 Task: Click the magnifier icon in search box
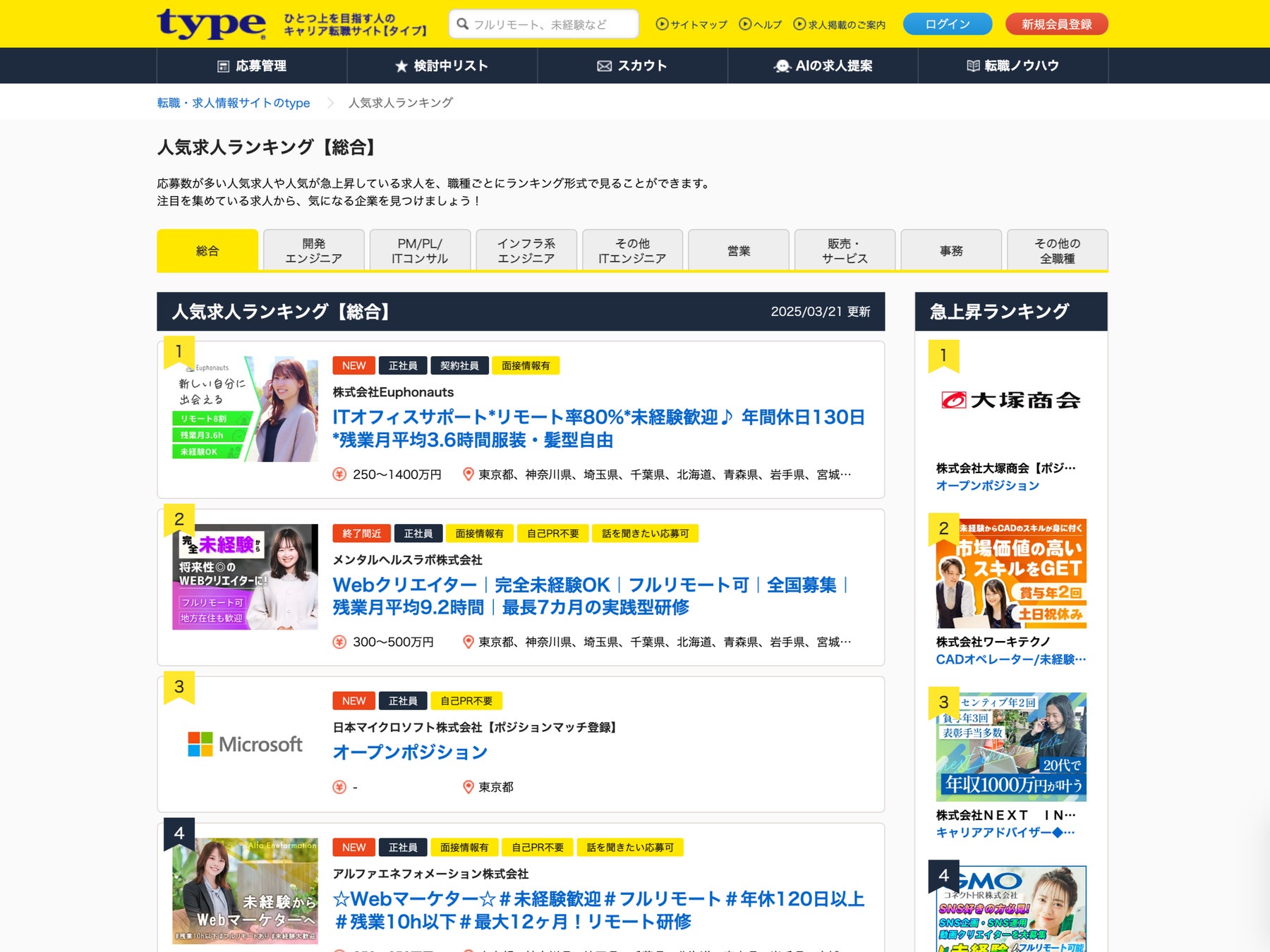click(x=463, y=24)
